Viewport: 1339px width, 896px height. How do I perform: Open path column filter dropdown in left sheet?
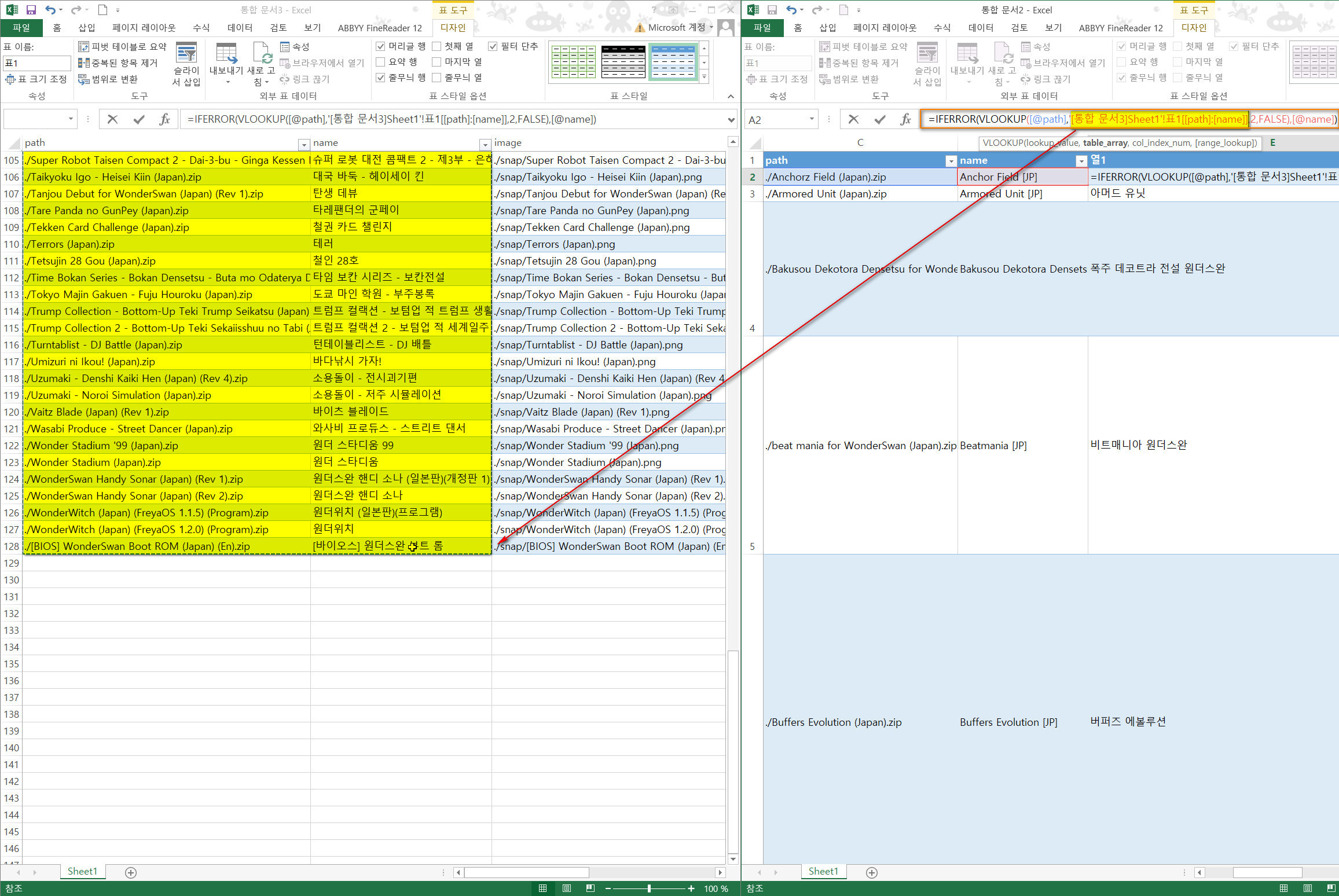pos(304,144)
